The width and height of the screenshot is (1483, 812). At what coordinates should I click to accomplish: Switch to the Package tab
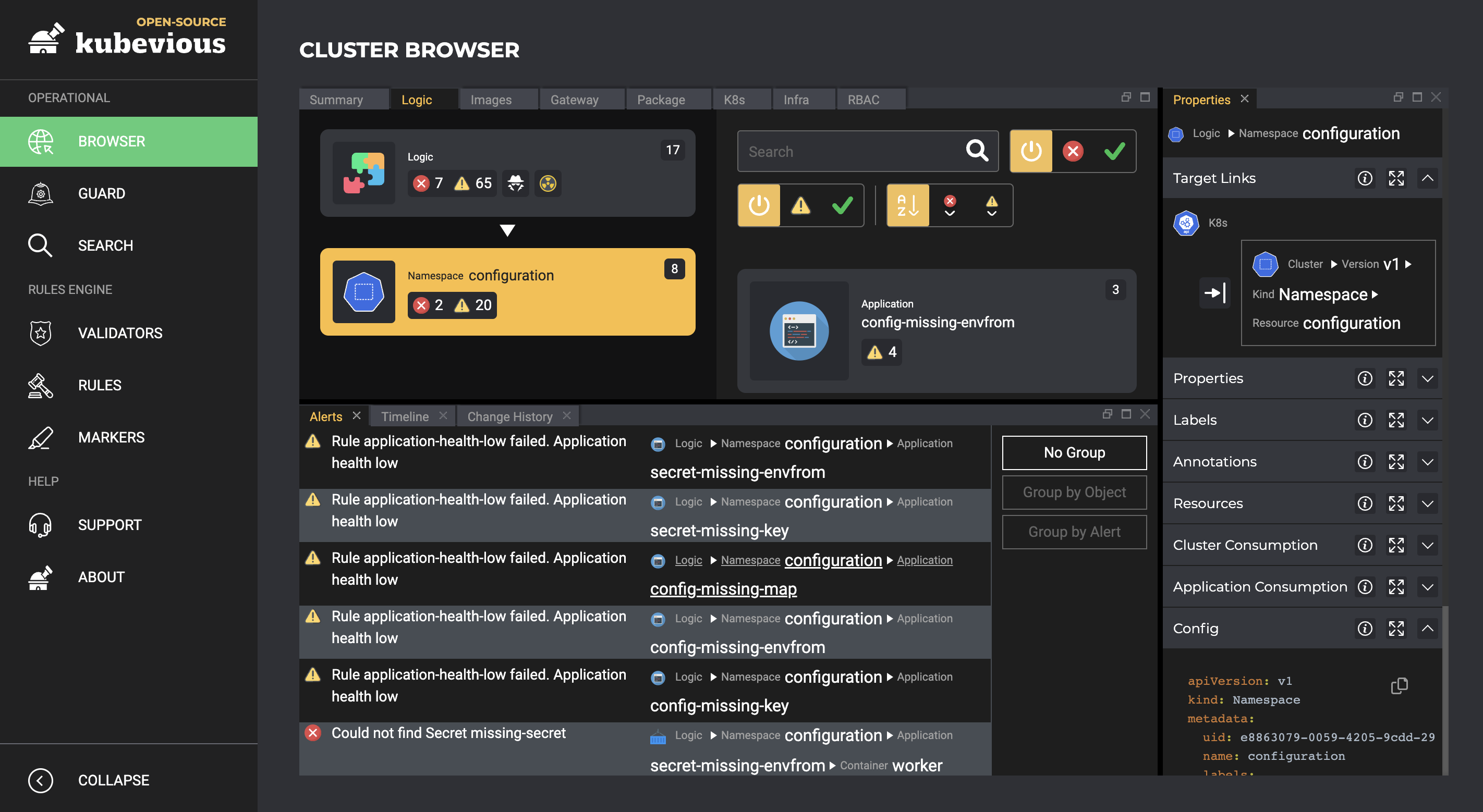tap(668, 100)
